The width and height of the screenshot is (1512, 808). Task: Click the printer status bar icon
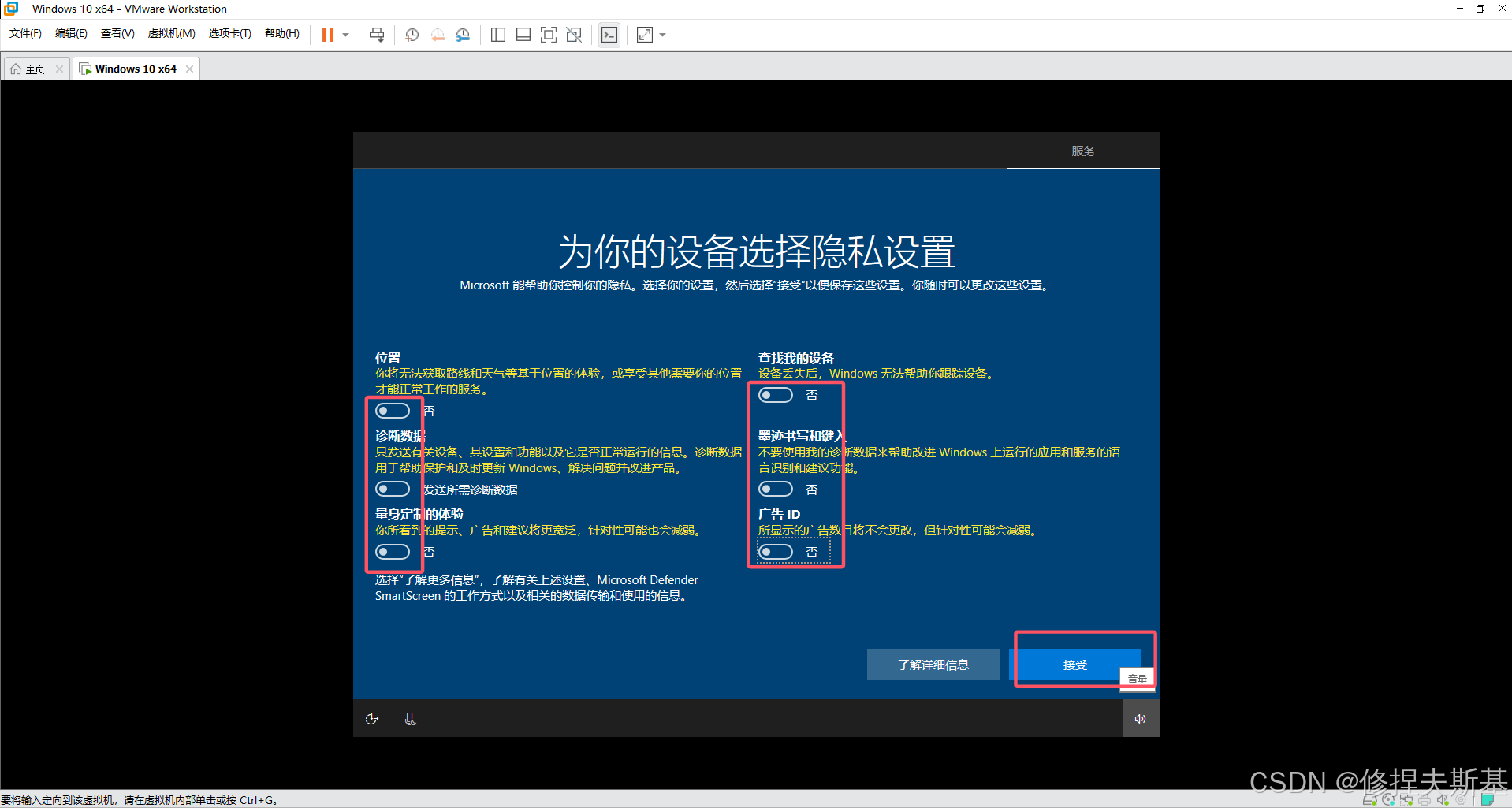(x=1424, y=800)
